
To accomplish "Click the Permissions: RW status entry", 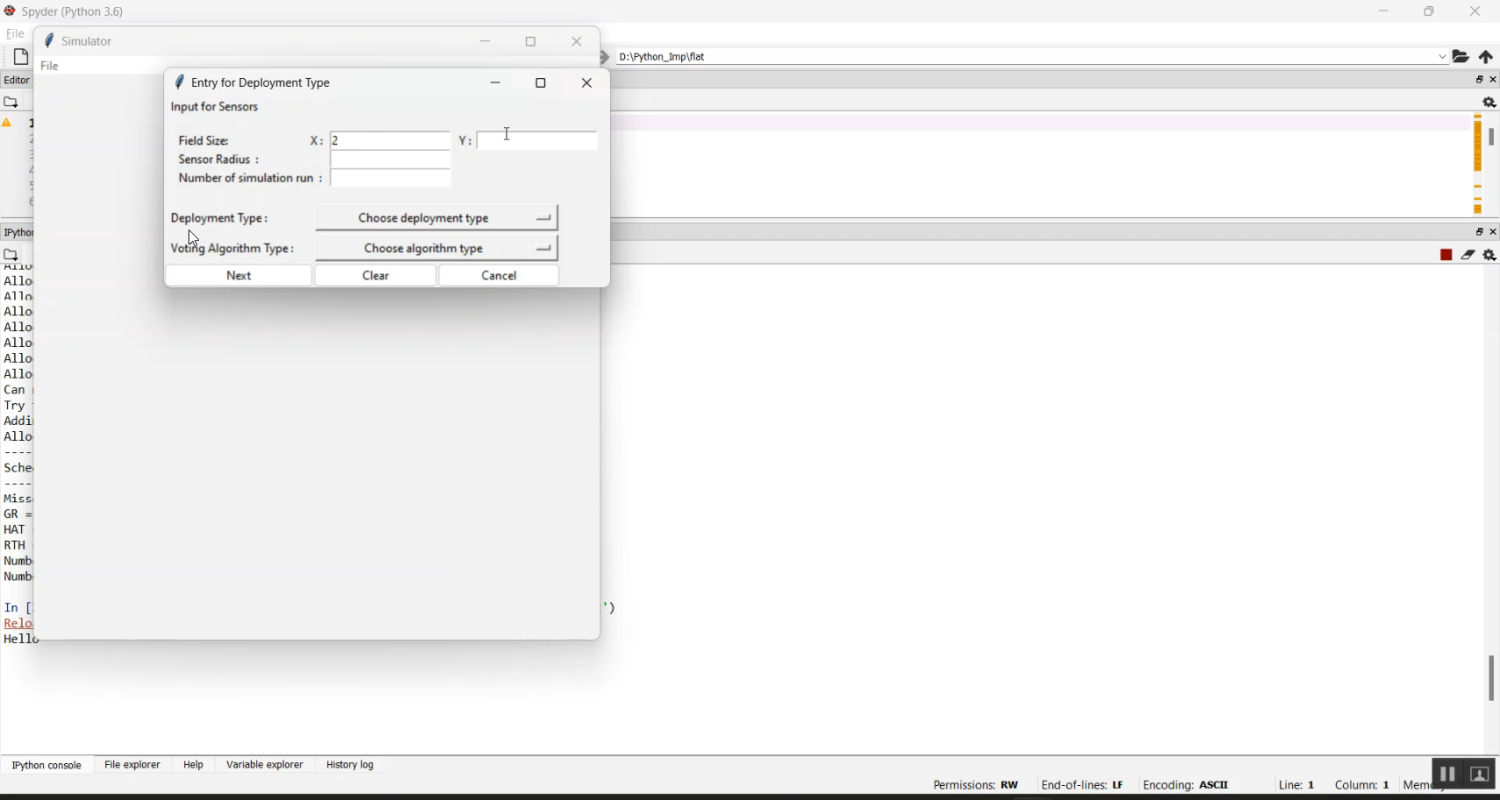I will click(x=976, y=786).
